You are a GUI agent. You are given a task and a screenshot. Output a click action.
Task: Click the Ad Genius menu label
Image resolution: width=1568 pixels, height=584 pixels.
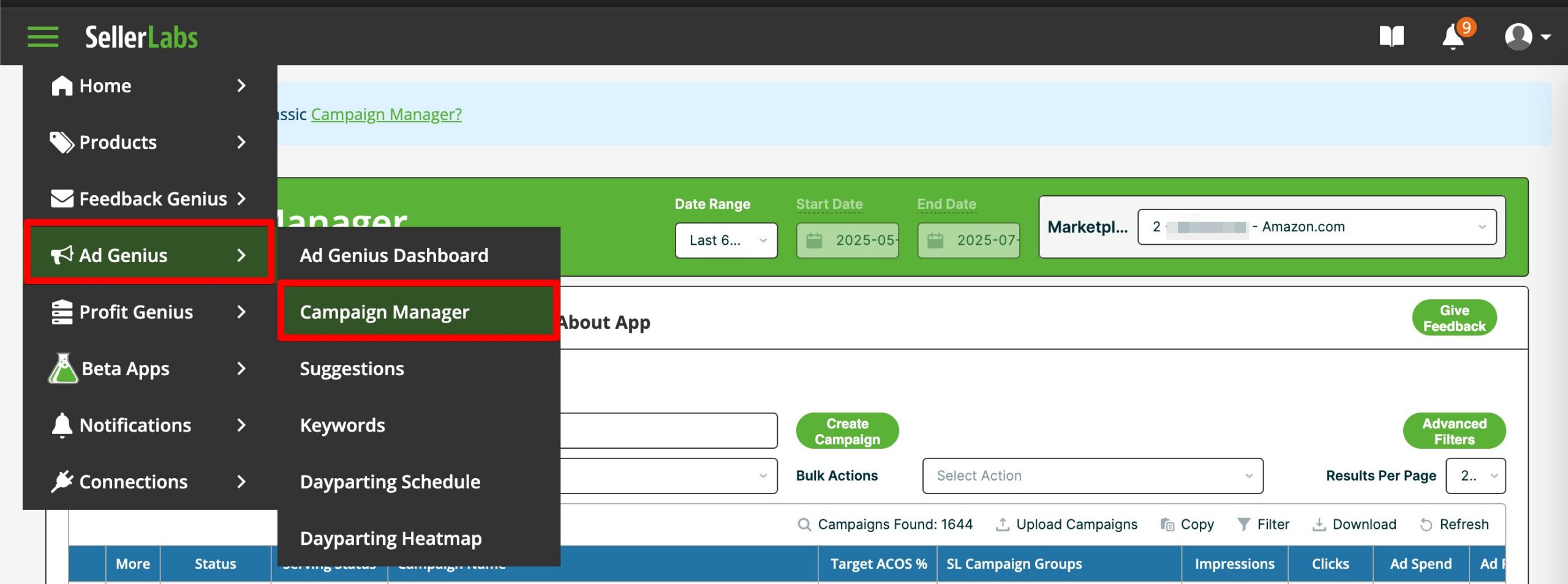123,255
